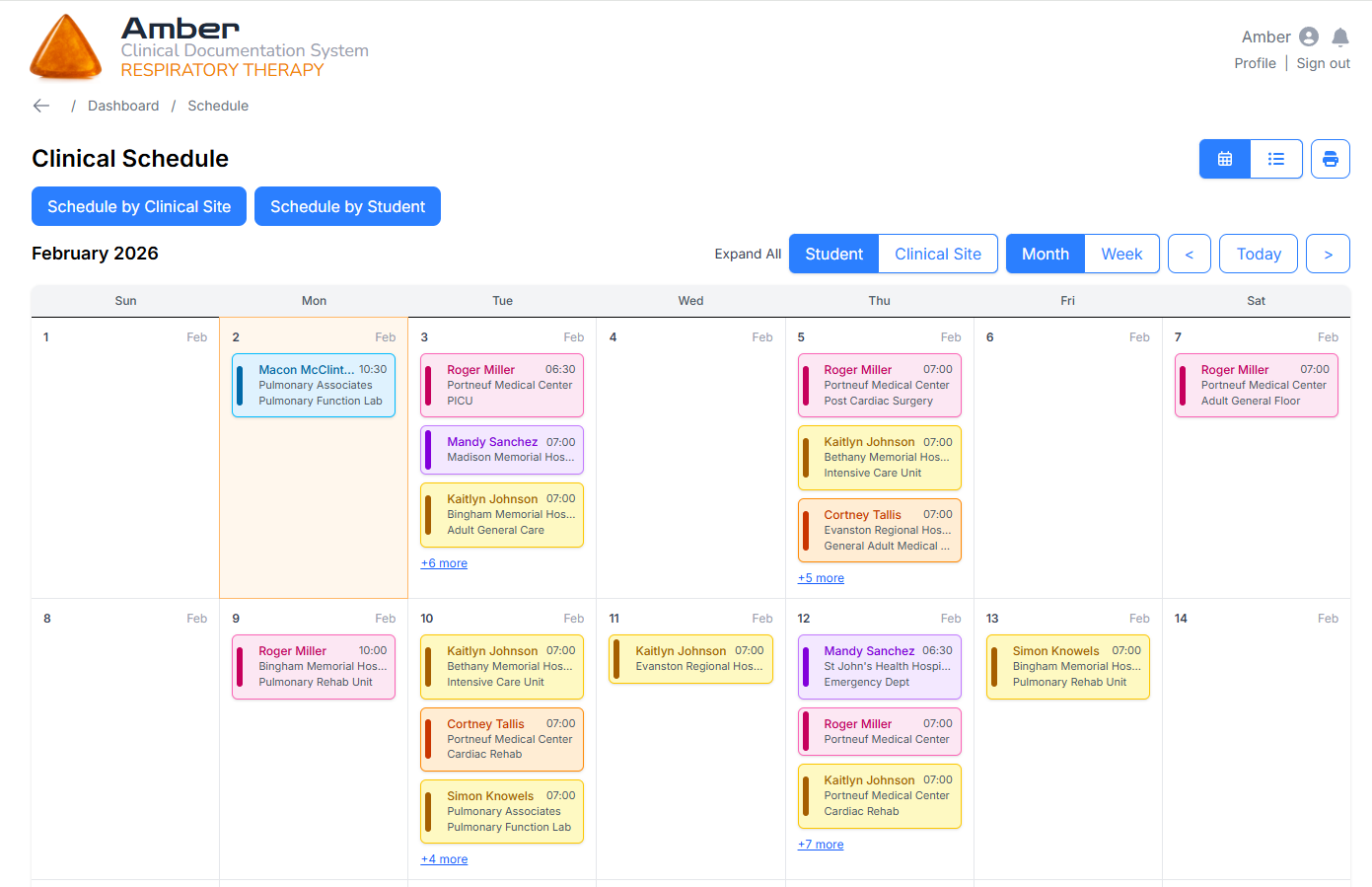Viewport: 1372px width, 887px height.
Task: Switch calendar to Week view
Action: (x=1121, y=254)
